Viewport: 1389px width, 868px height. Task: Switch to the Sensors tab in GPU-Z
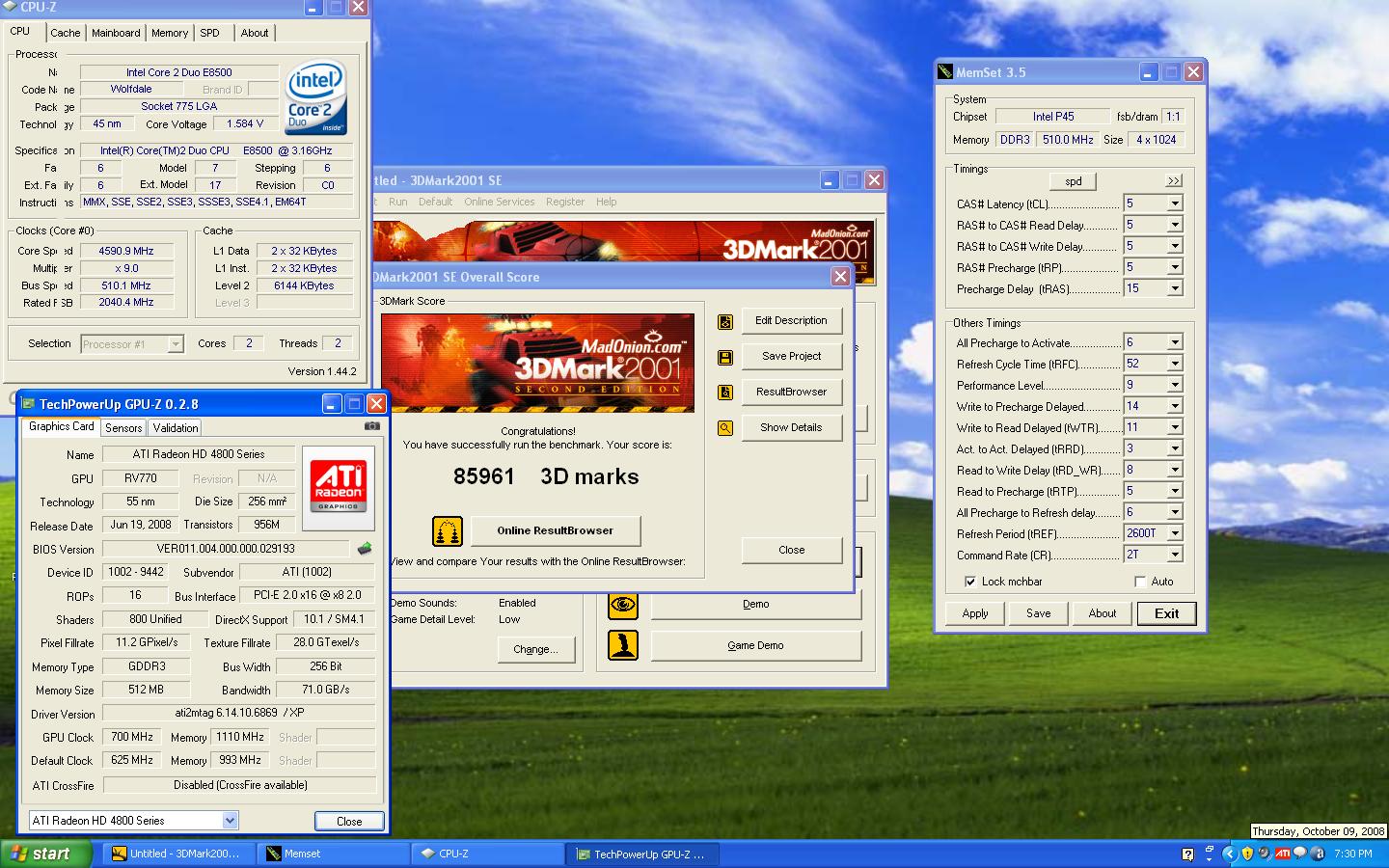(x=123, y=428)
